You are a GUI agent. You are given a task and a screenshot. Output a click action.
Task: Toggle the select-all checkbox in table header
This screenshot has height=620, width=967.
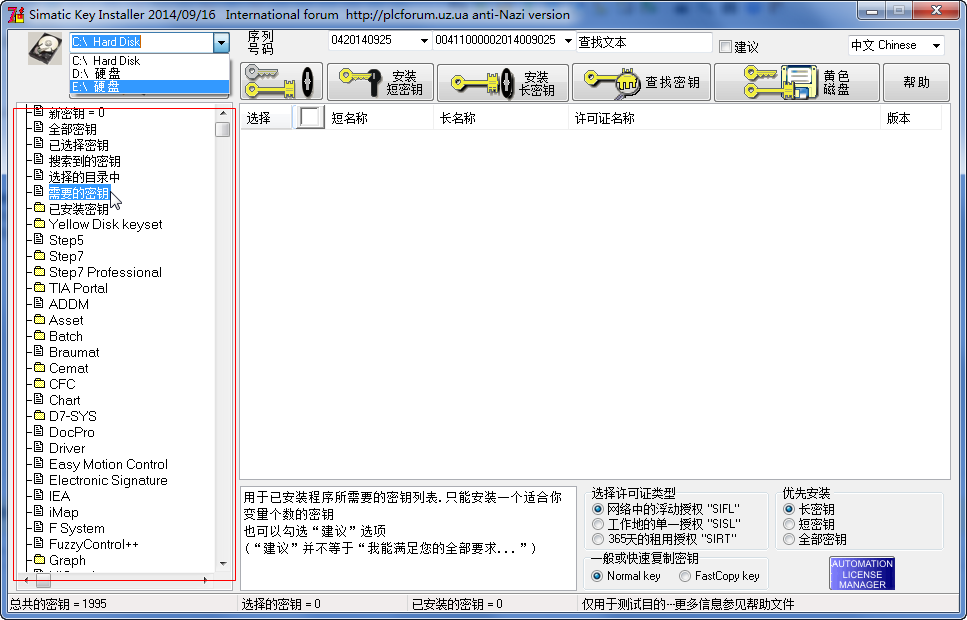[x=310, y=117]
